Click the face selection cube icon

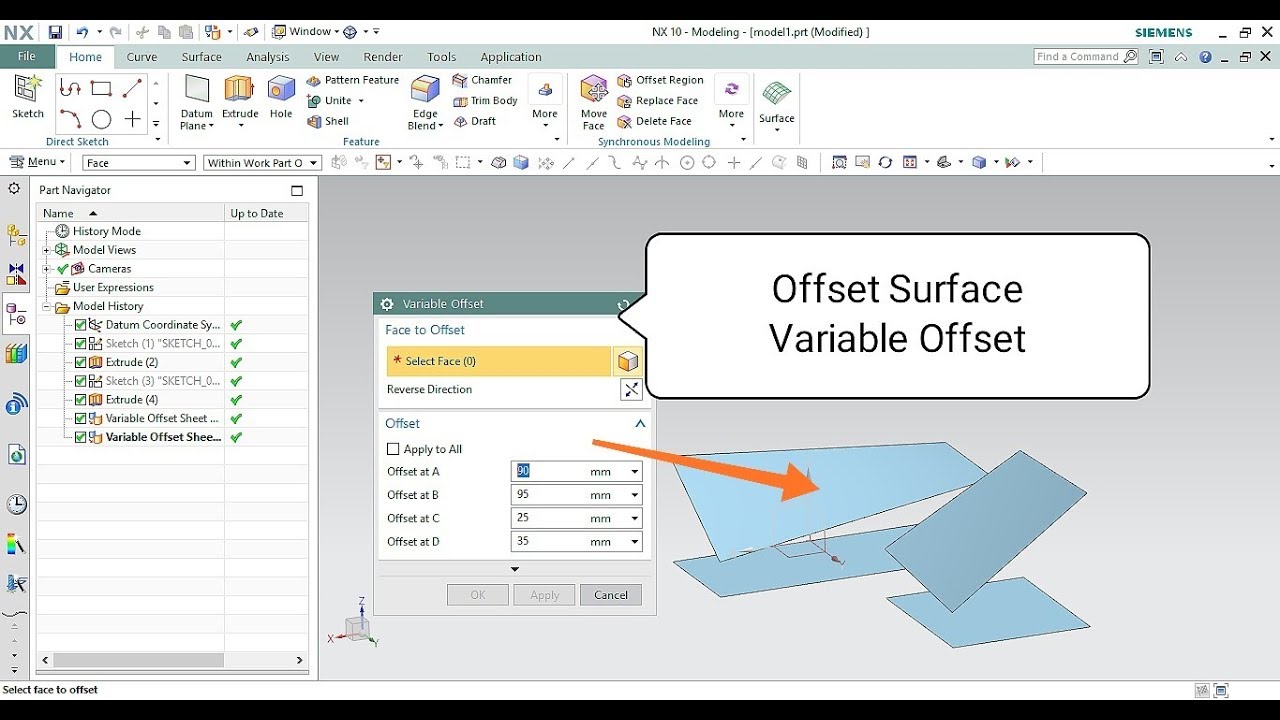pyautogui.click(x=629, y=361)
